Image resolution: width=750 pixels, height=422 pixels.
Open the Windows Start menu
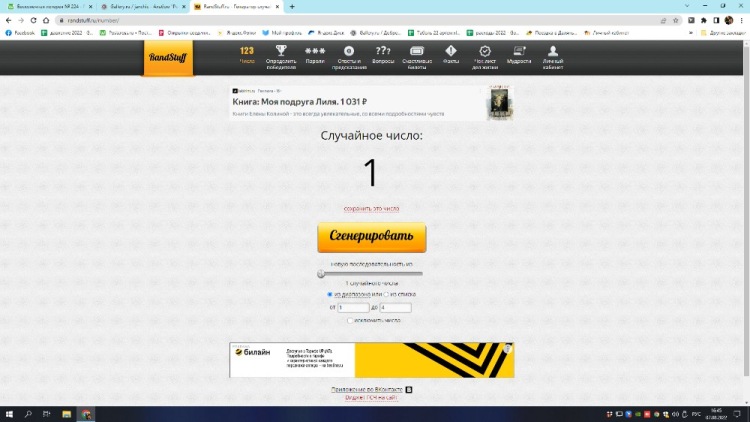(x=10, y=413)
